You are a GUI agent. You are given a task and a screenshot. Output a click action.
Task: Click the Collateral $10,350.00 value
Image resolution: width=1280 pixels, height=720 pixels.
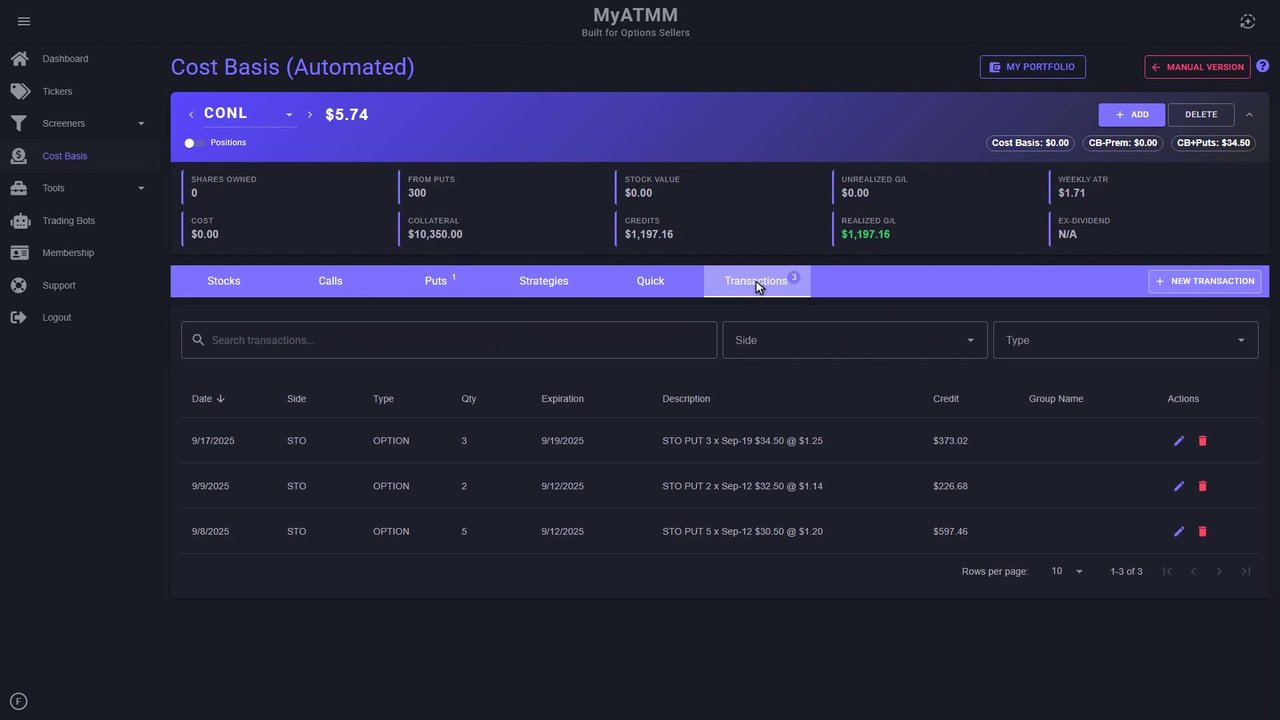[x=435, y=234]
